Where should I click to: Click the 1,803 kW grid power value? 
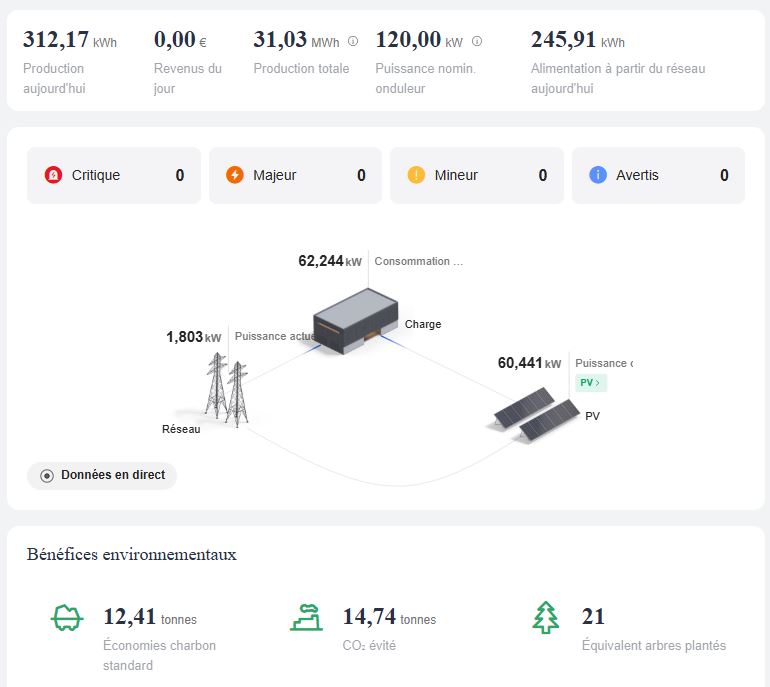[193, 337]
